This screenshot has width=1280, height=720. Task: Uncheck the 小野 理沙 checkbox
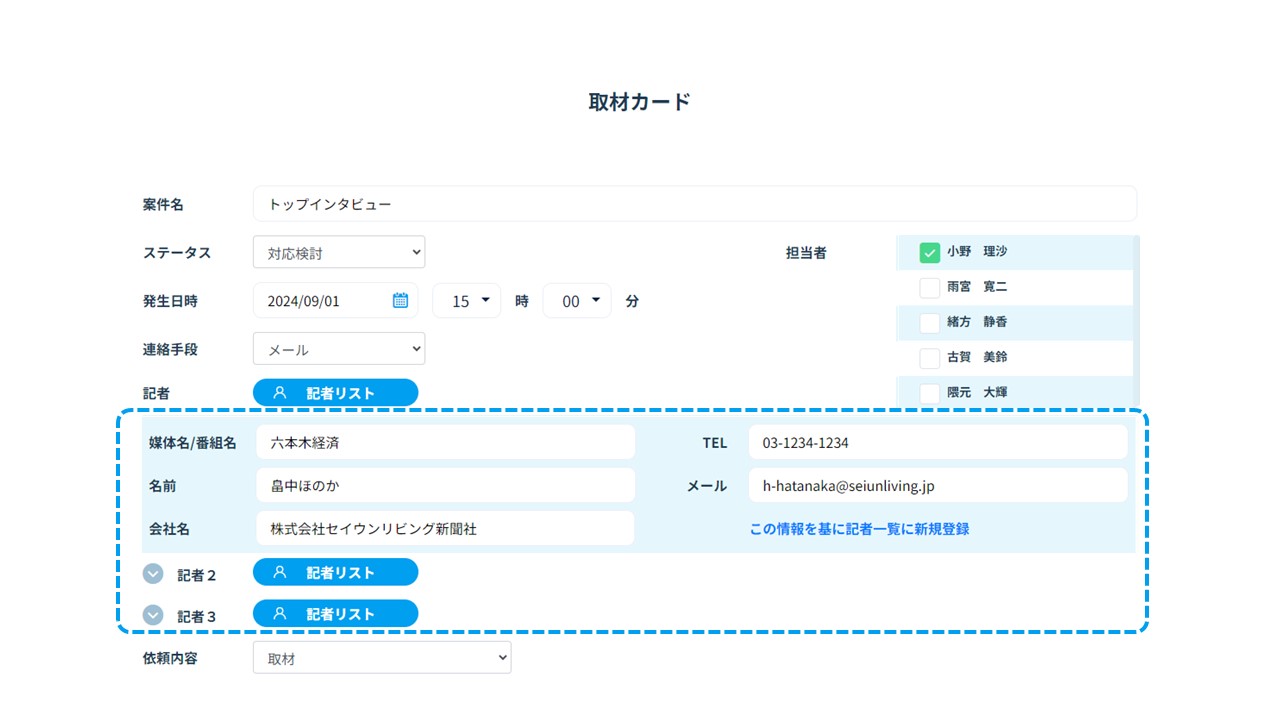(929, 253)
